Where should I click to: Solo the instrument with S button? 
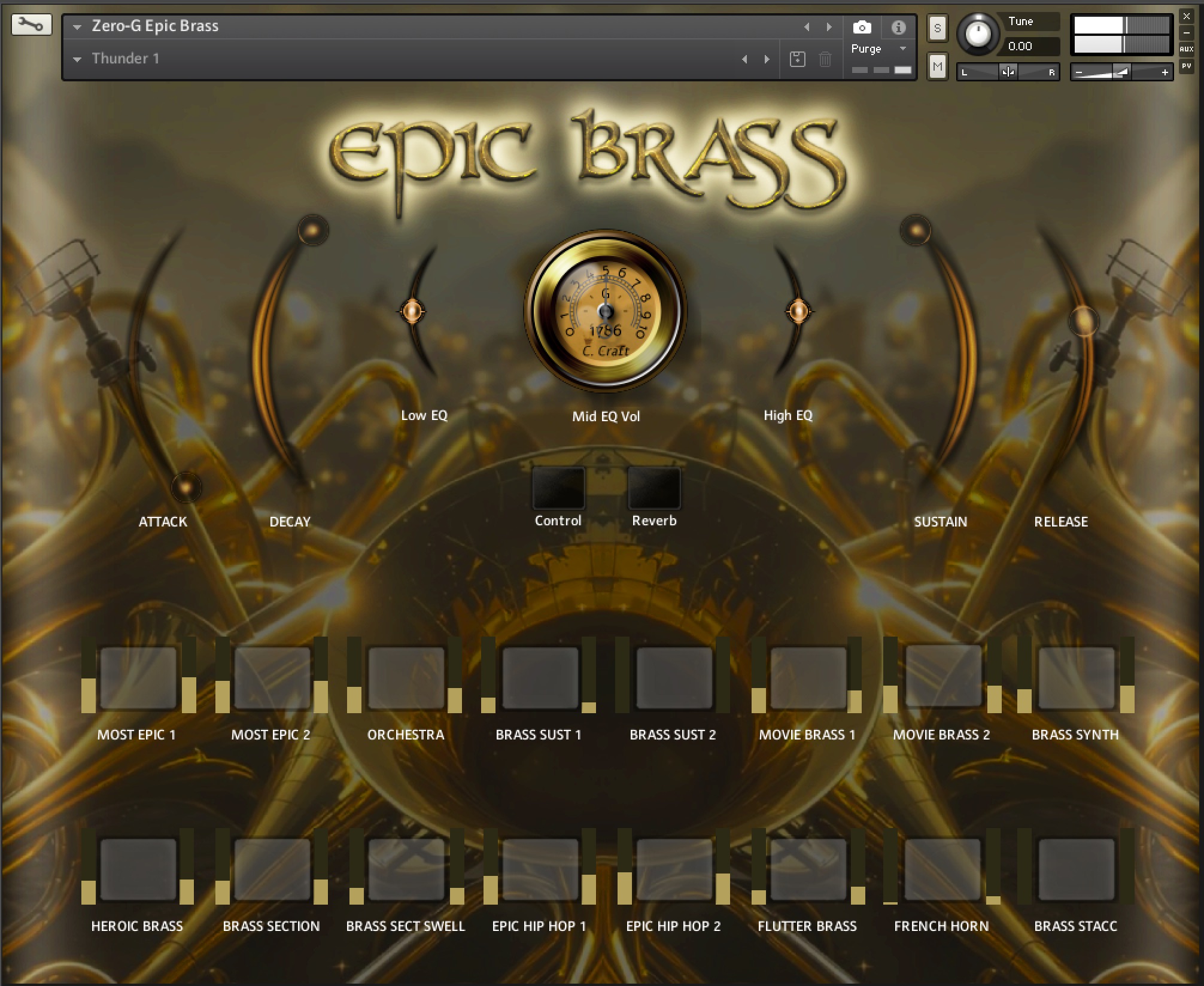[937, 28]
